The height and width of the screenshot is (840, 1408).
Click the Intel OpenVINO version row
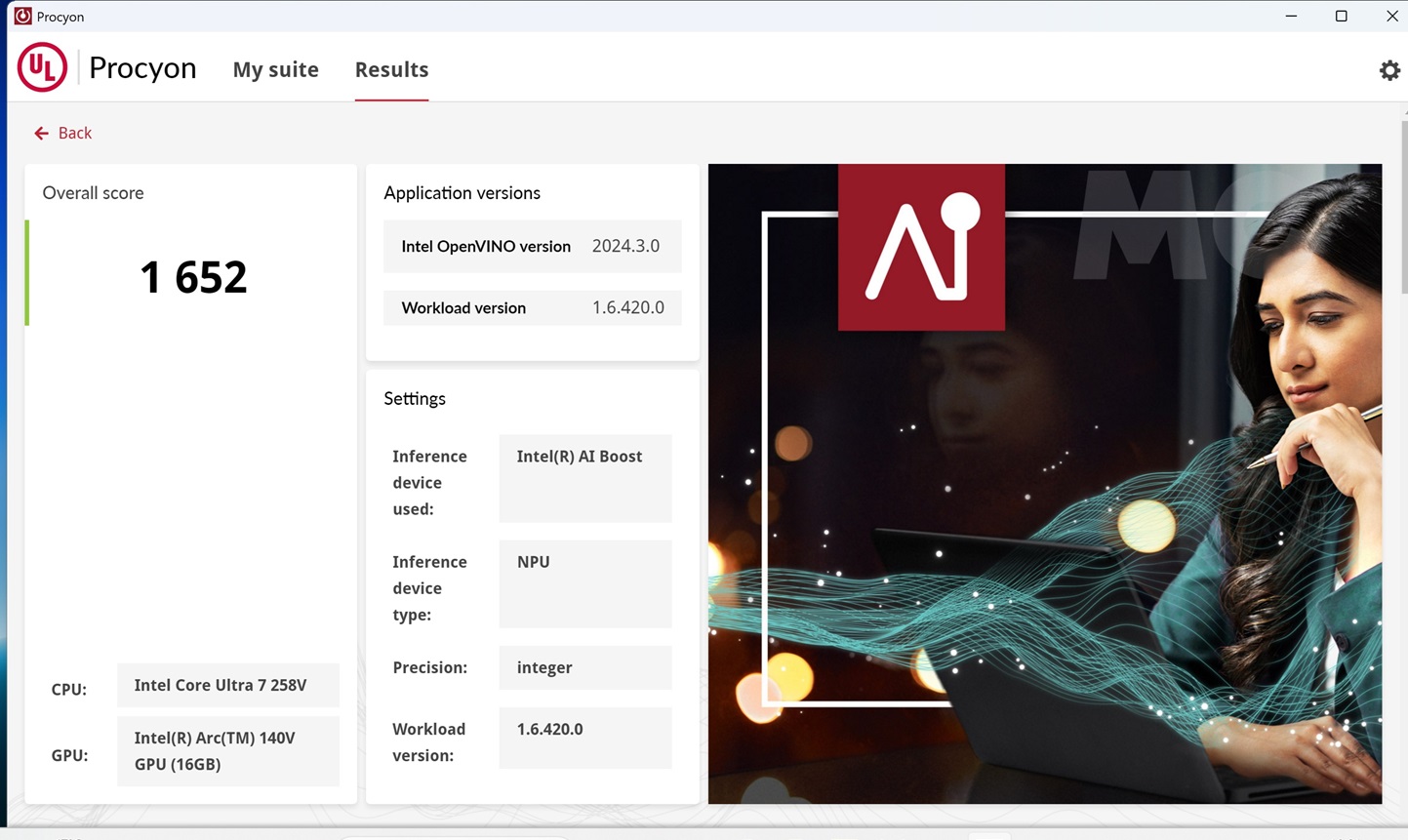pyautogui.click(x=532, y=246)
